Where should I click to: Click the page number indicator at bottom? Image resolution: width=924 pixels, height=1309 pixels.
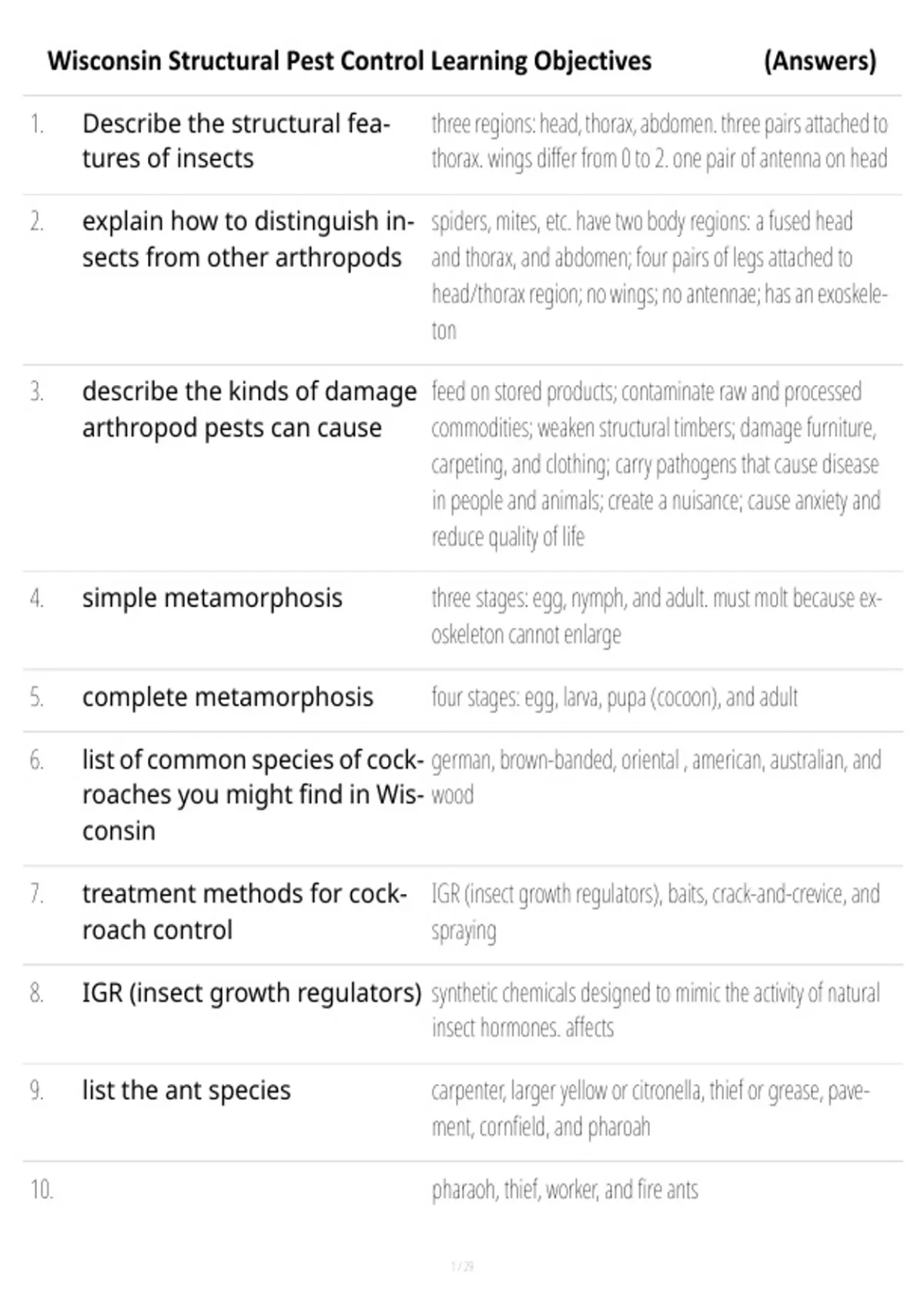pyautogui.click(x=462, y=1266)
